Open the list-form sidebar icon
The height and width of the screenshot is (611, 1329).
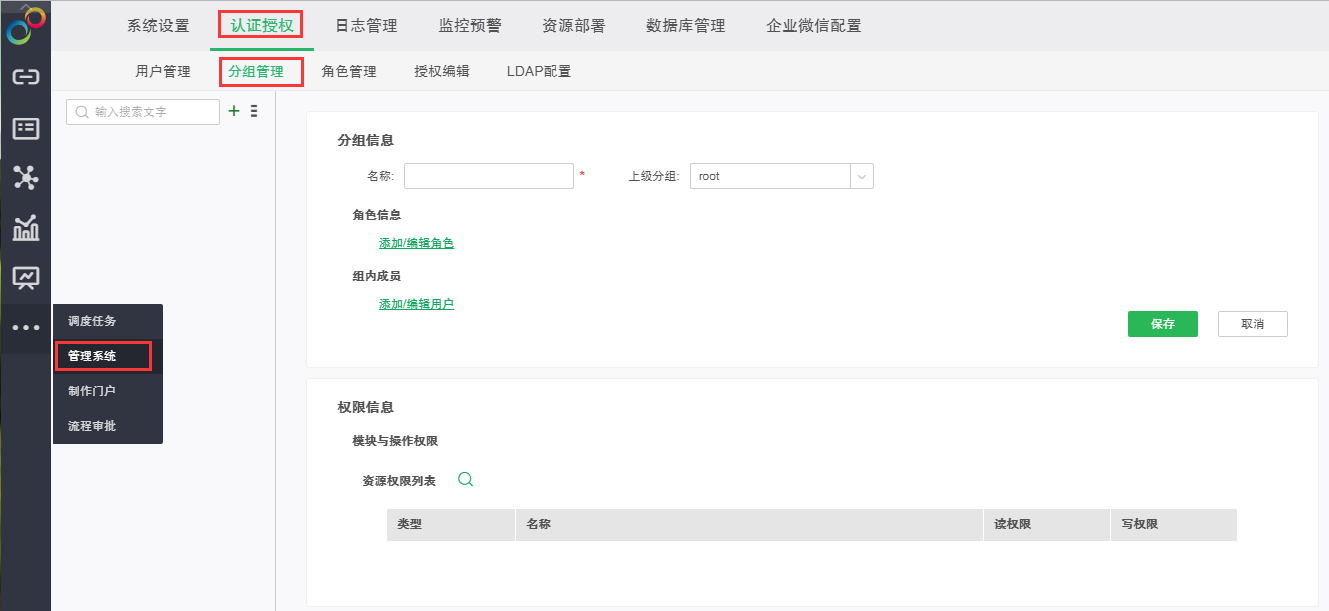(25, 128)
